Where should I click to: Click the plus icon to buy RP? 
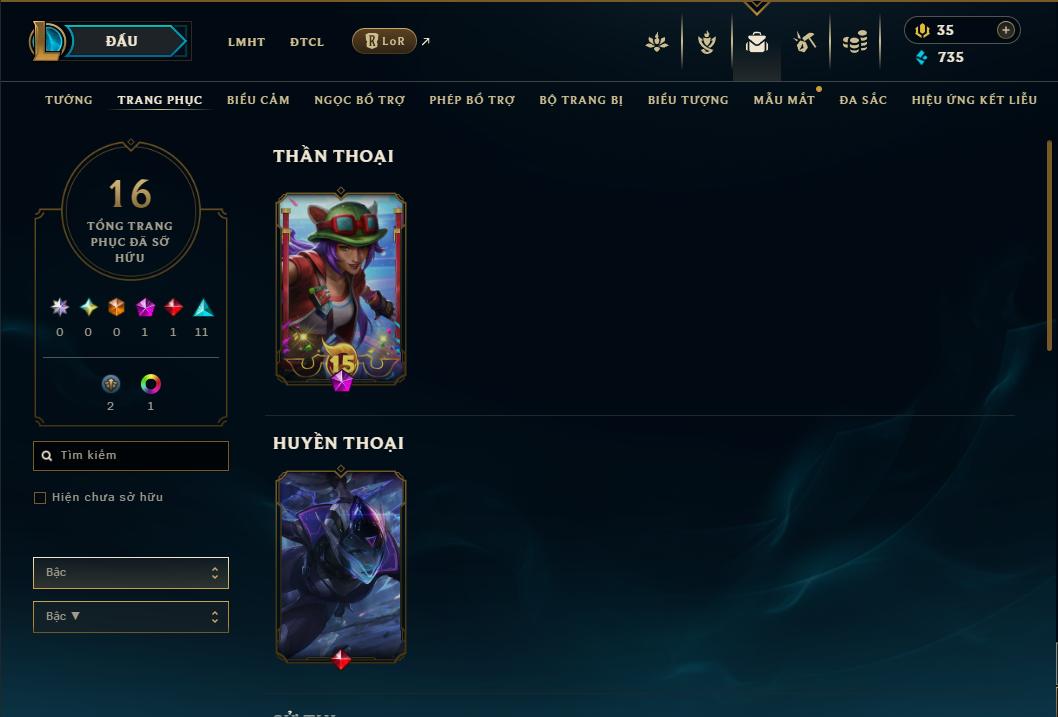click(x=1005, y=30)
